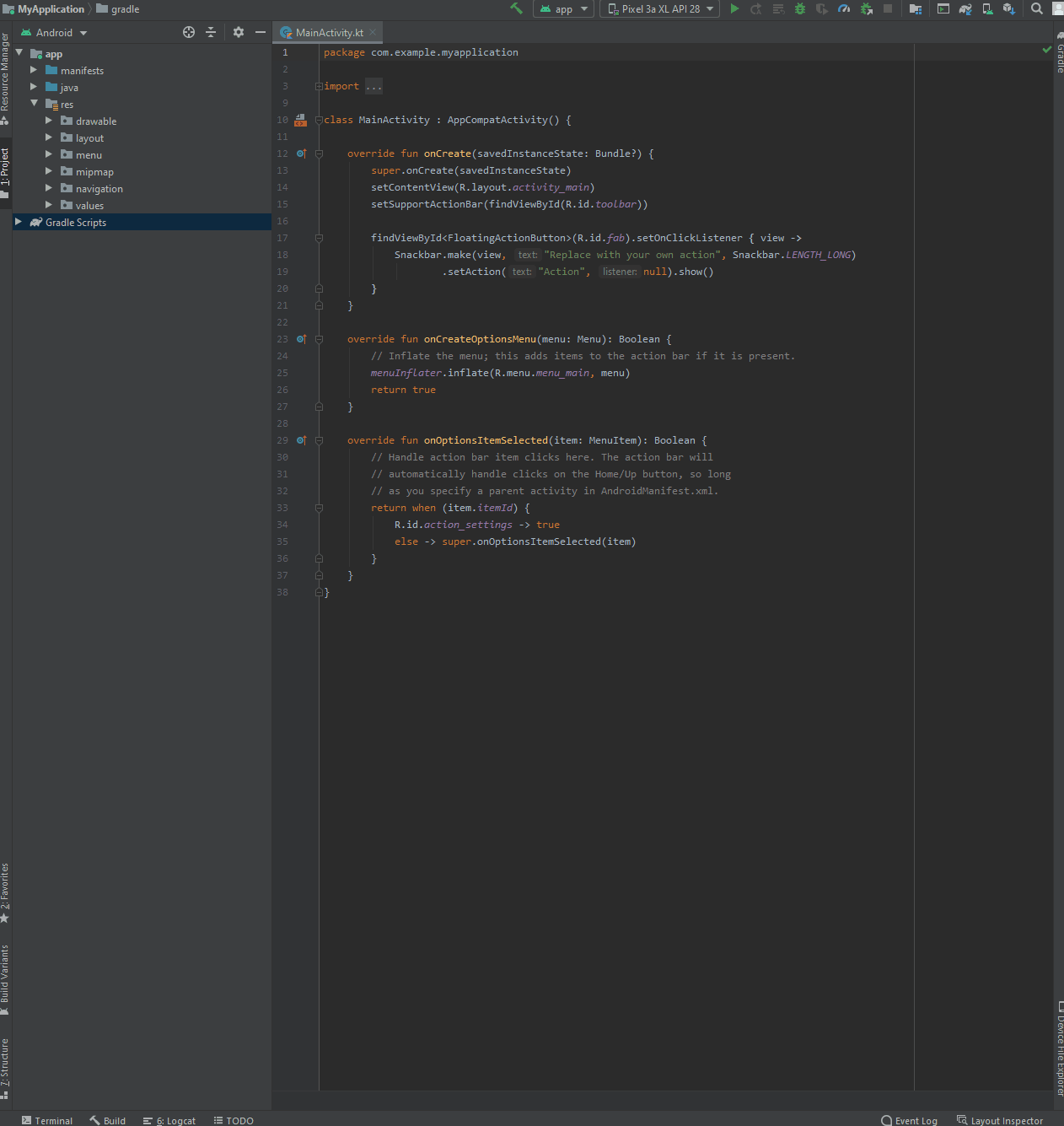Open the SDK Manager icon

pyautogui.click(x=1008, y=8)
